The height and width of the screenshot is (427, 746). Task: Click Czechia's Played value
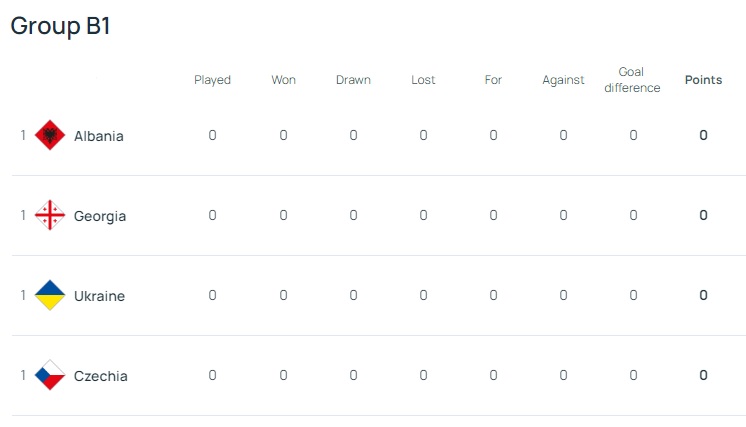point(212,375)
